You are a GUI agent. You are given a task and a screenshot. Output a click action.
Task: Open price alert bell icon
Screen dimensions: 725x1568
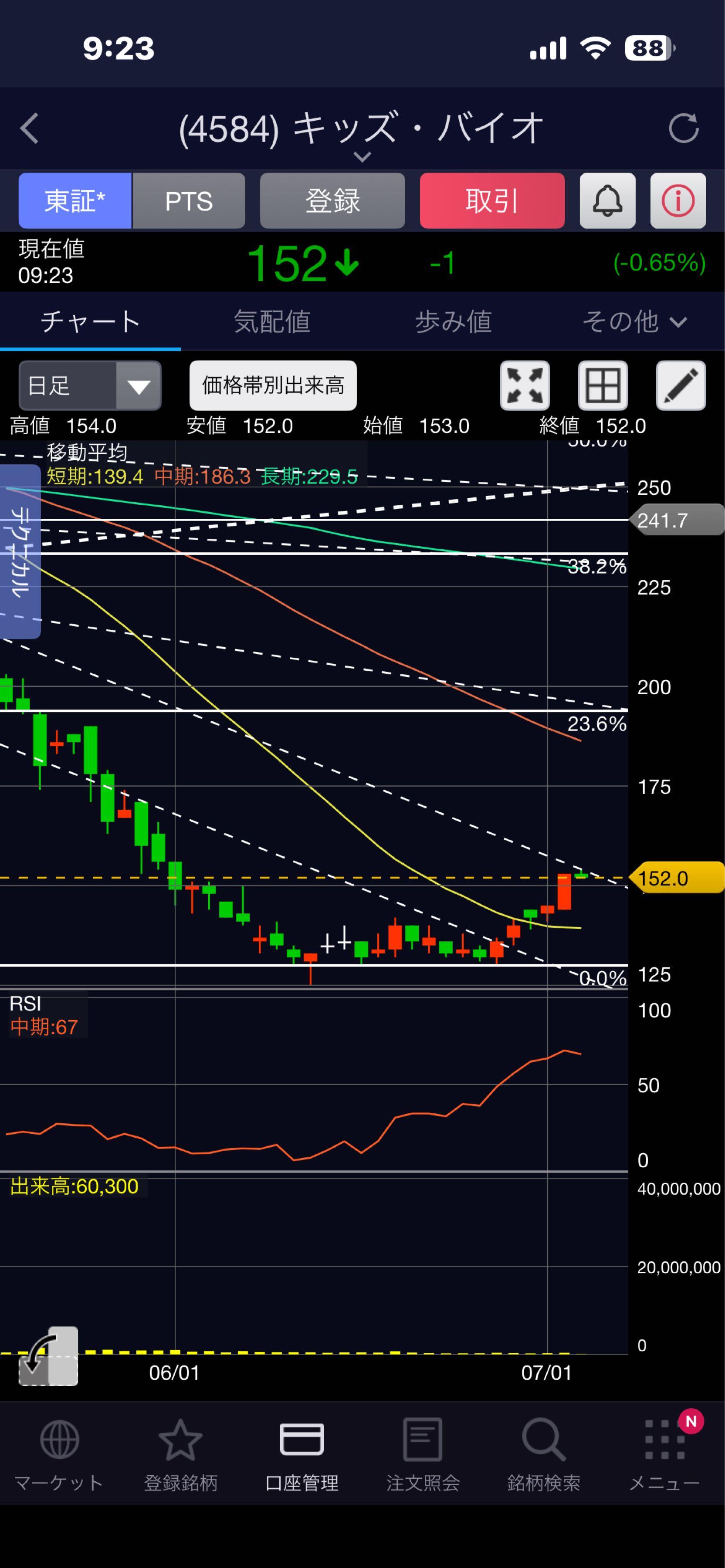[607, 201]
